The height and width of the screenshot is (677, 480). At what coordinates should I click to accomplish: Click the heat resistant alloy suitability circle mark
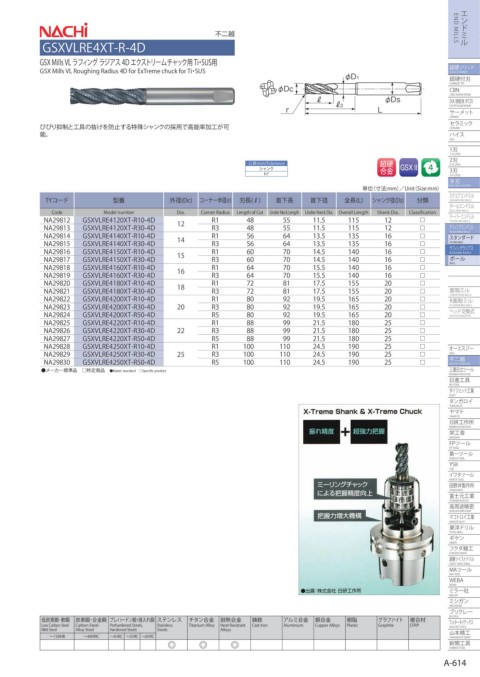point(234,645)
